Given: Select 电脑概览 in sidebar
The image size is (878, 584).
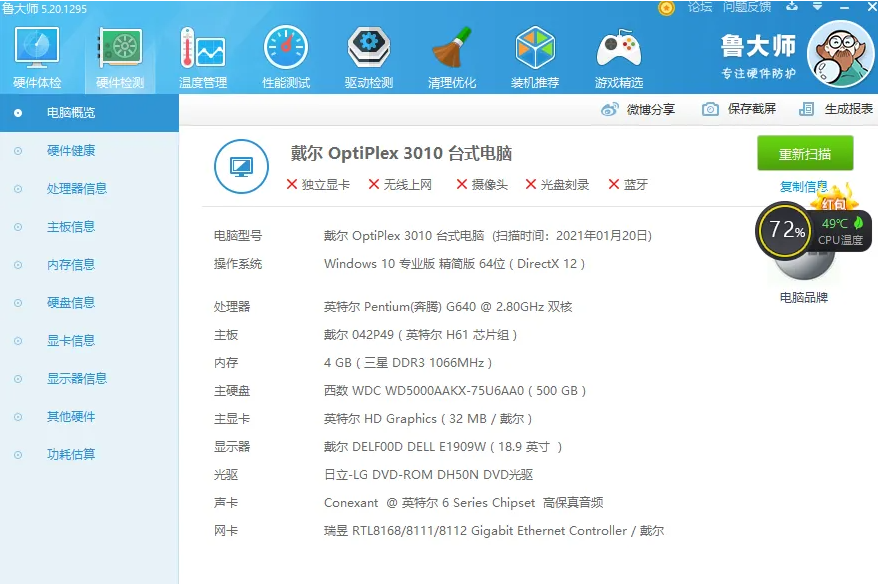Looking at the screenshot, I should (89, 113).
